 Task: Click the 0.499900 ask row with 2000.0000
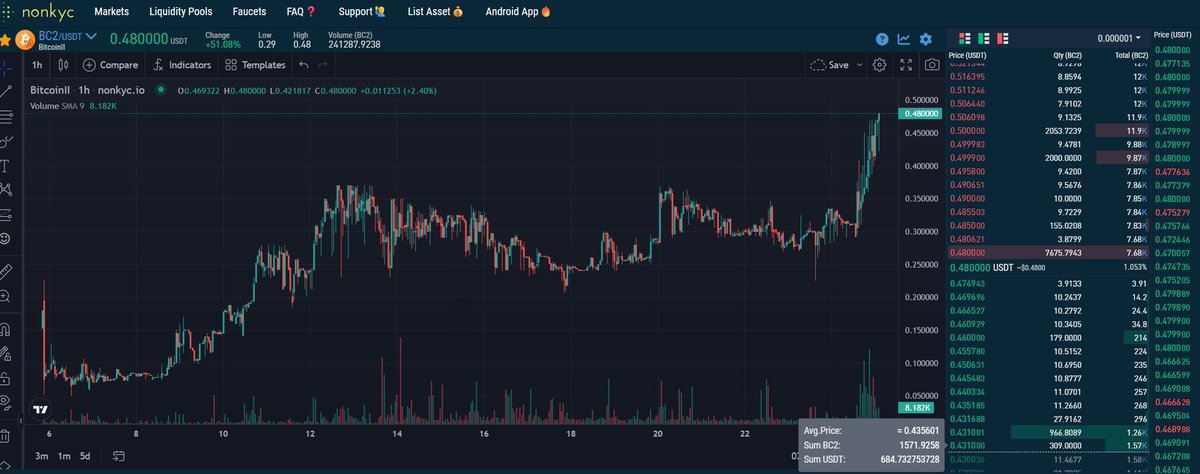click(1046, 158)
